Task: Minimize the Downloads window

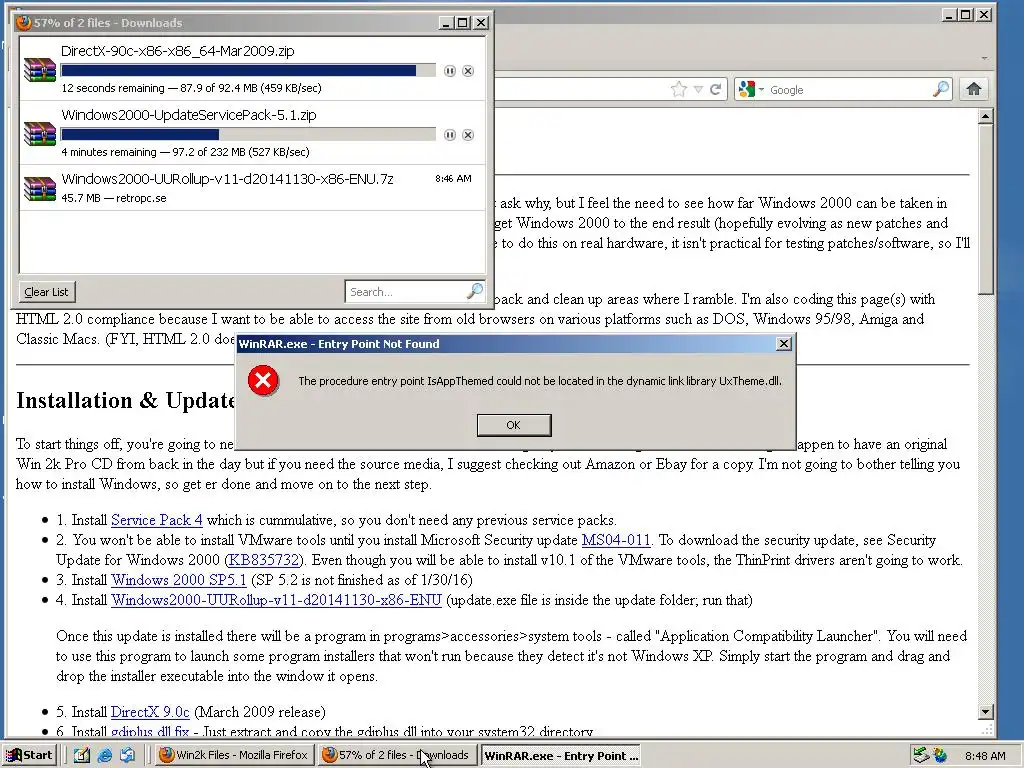Action: click(x=446, y=23)
